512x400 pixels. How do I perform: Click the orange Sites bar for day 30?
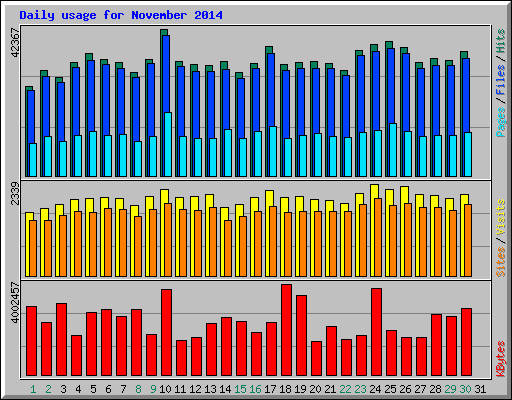tap(468, 240)
